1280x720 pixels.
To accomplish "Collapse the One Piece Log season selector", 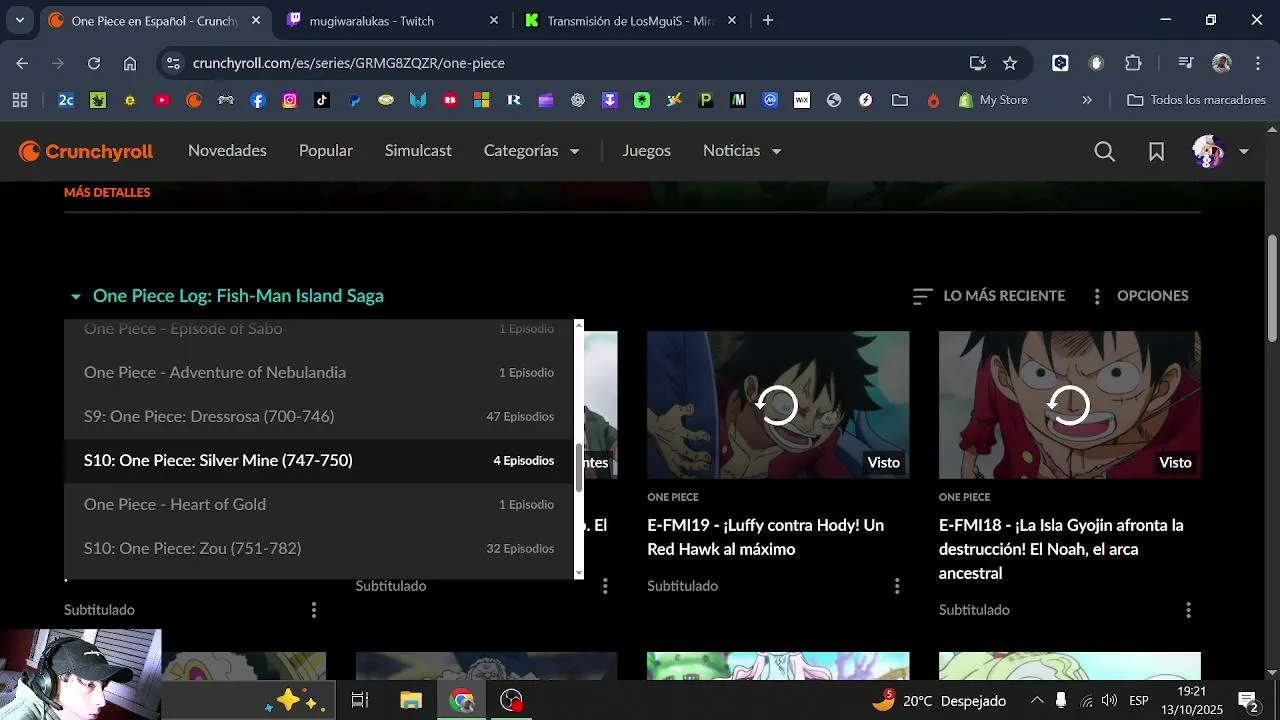I will tap(227, 296).
